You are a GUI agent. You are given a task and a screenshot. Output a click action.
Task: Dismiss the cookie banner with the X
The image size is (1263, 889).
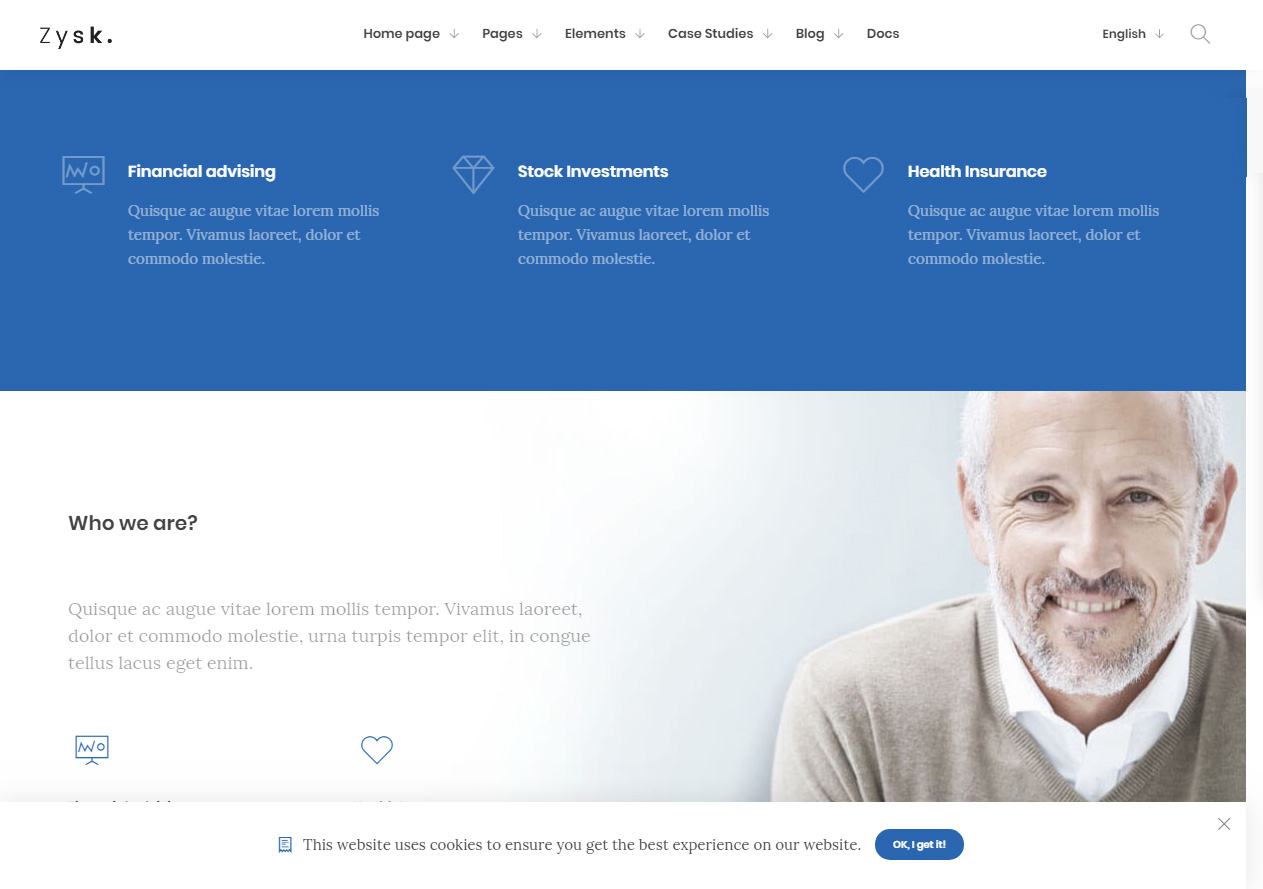[1224, 824]
